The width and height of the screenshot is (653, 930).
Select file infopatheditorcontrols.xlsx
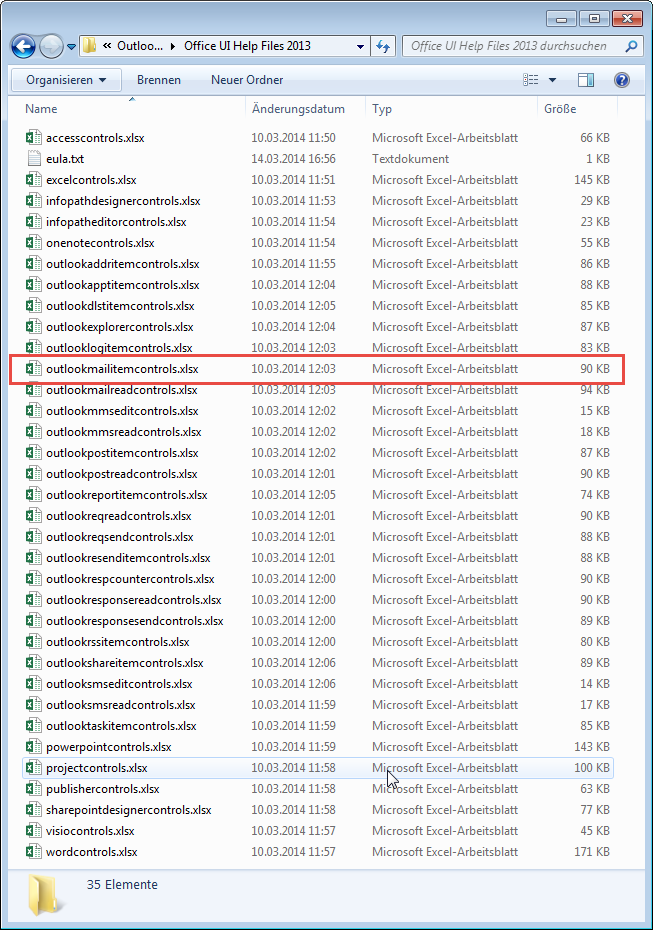tap(116, 222)
